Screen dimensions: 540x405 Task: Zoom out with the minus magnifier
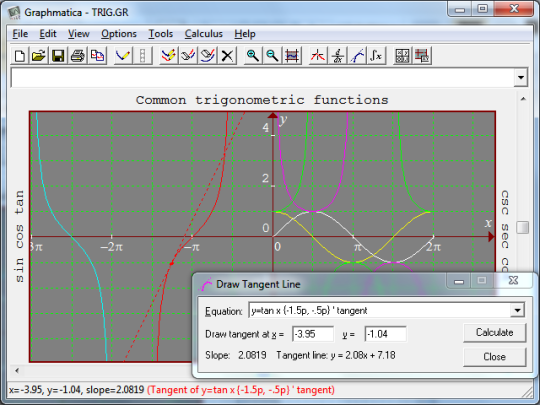tap(272, 55)
